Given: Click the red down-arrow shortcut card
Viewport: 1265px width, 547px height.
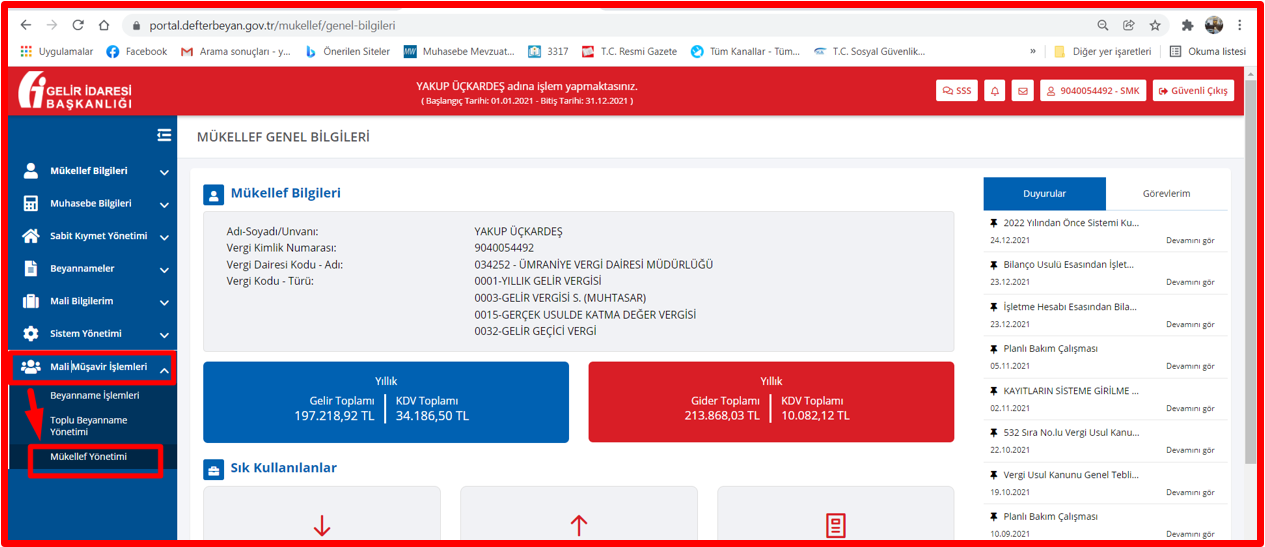Looking at the screenshot, I should point(321,518).
